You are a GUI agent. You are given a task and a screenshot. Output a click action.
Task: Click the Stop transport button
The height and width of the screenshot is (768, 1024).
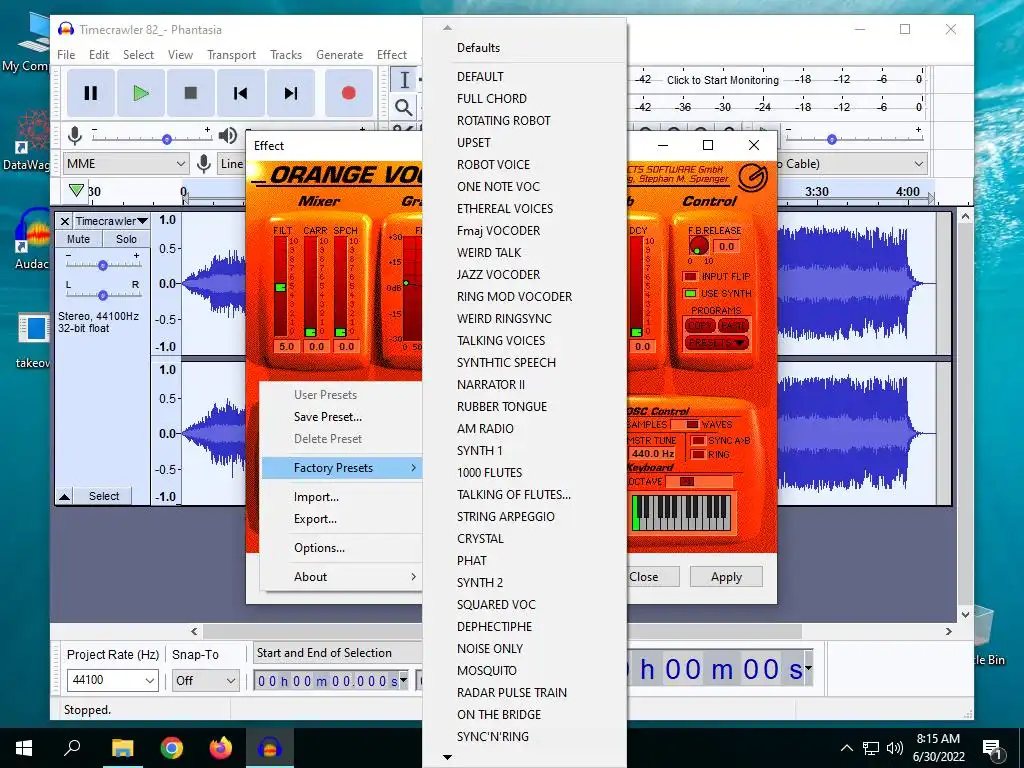[x=191, y=93]
